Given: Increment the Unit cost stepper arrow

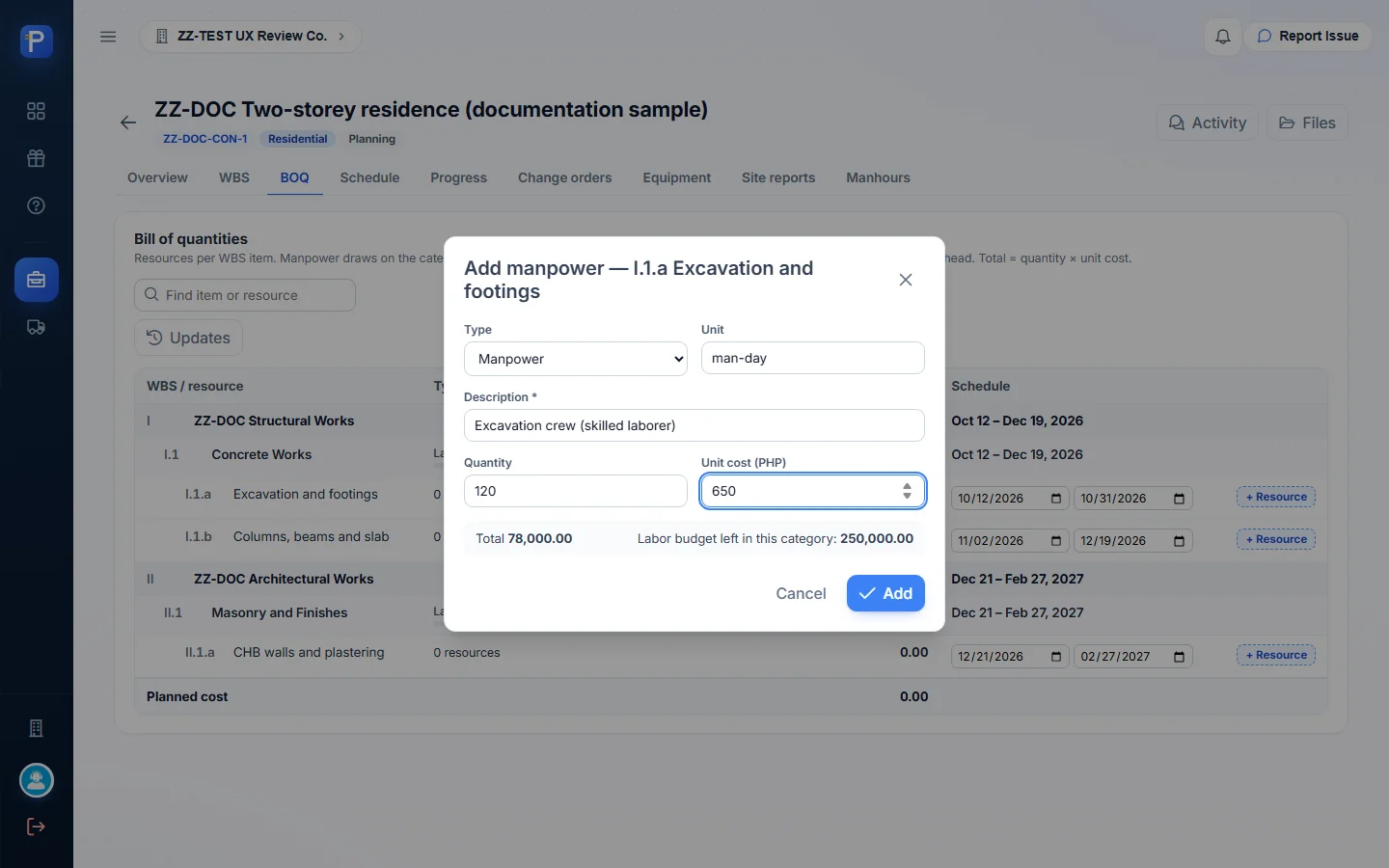Looking at the screenshot, I should (x=907, y=486).
